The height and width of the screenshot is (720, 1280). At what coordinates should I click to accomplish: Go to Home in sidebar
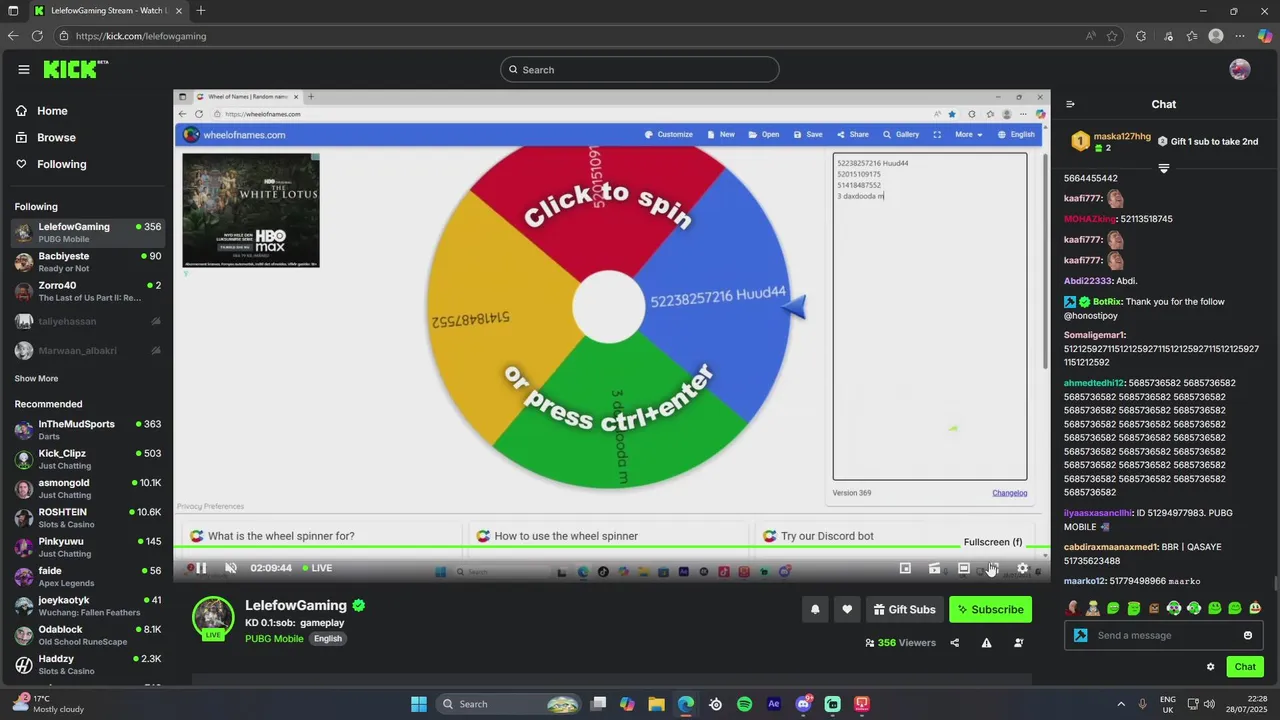[42, 111]
